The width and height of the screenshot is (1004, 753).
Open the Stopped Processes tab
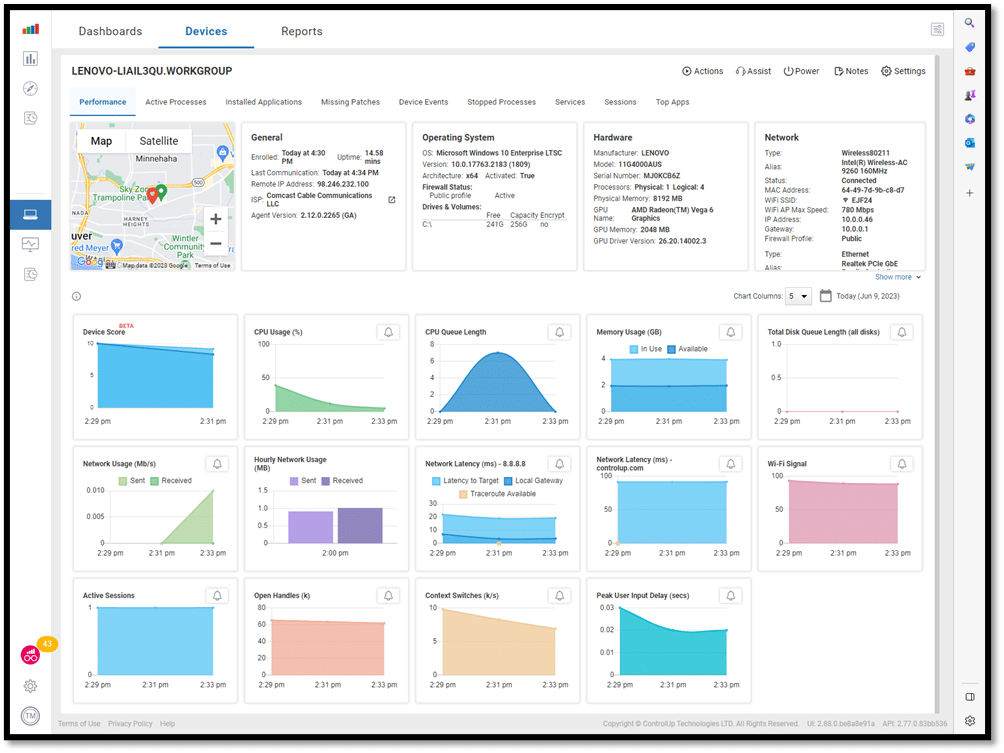pyautogui.click(x=501, y=102)
